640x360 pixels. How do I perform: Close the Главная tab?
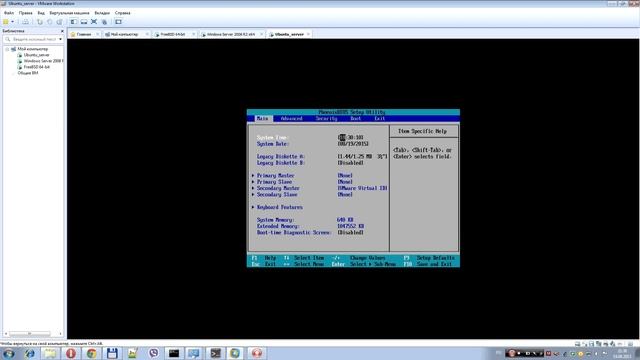pos(98,34)
